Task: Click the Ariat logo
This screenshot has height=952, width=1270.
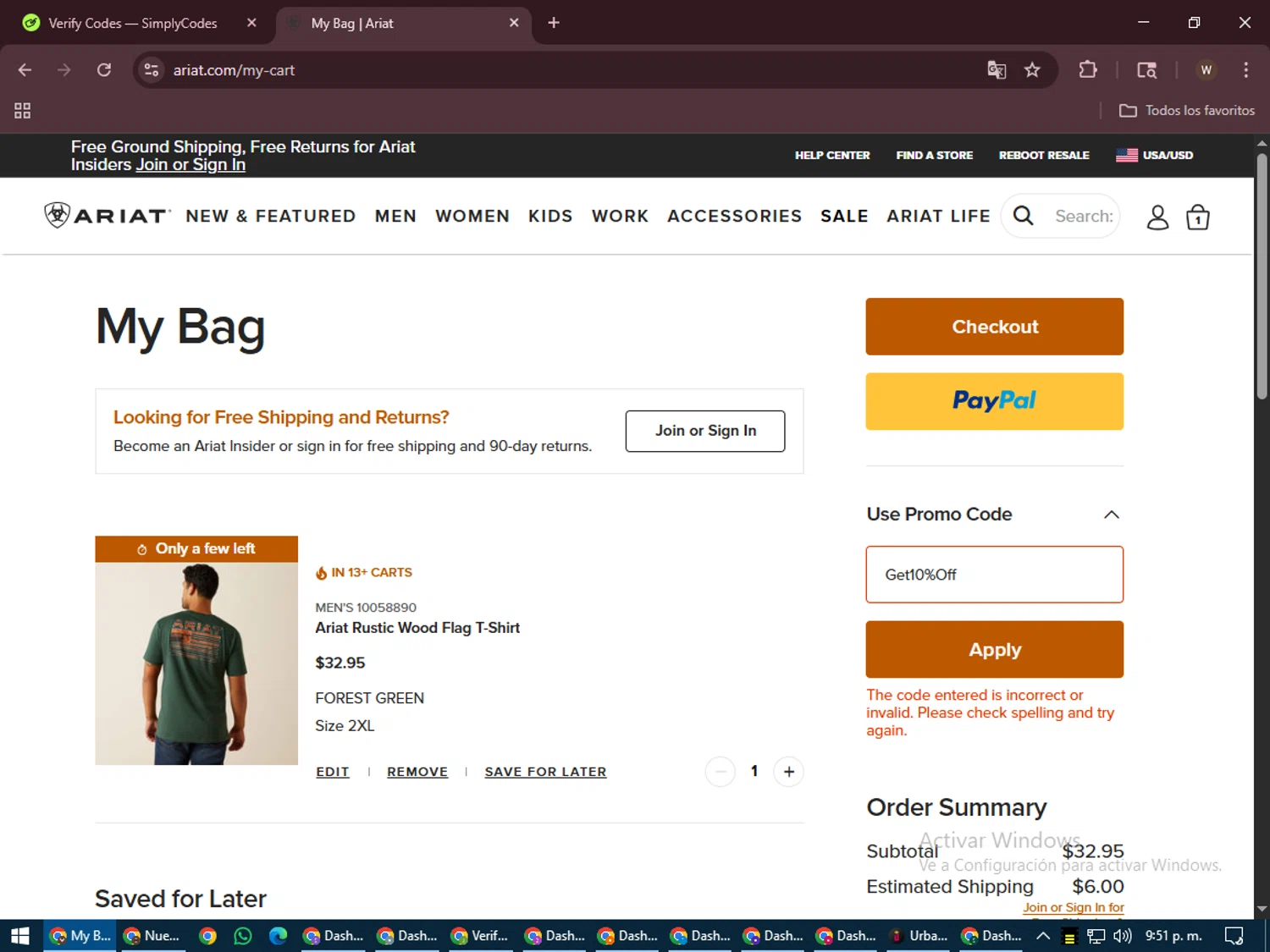Action: 107,216
